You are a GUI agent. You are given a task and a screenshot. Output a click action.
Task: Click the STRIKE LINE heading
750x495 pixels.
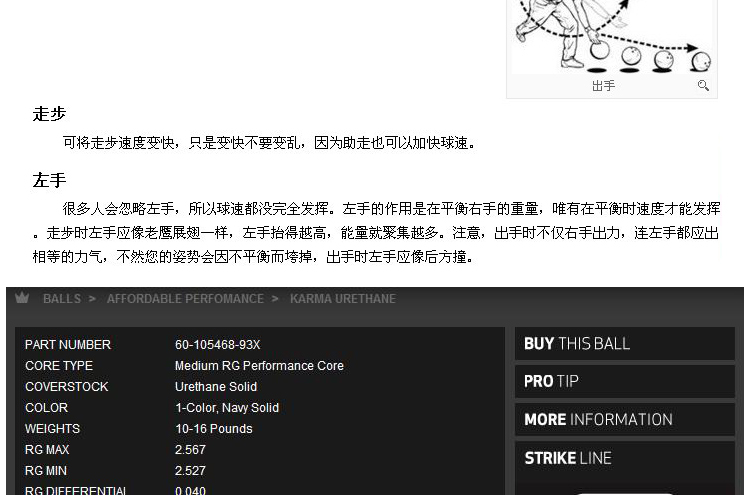coord(568,458)
